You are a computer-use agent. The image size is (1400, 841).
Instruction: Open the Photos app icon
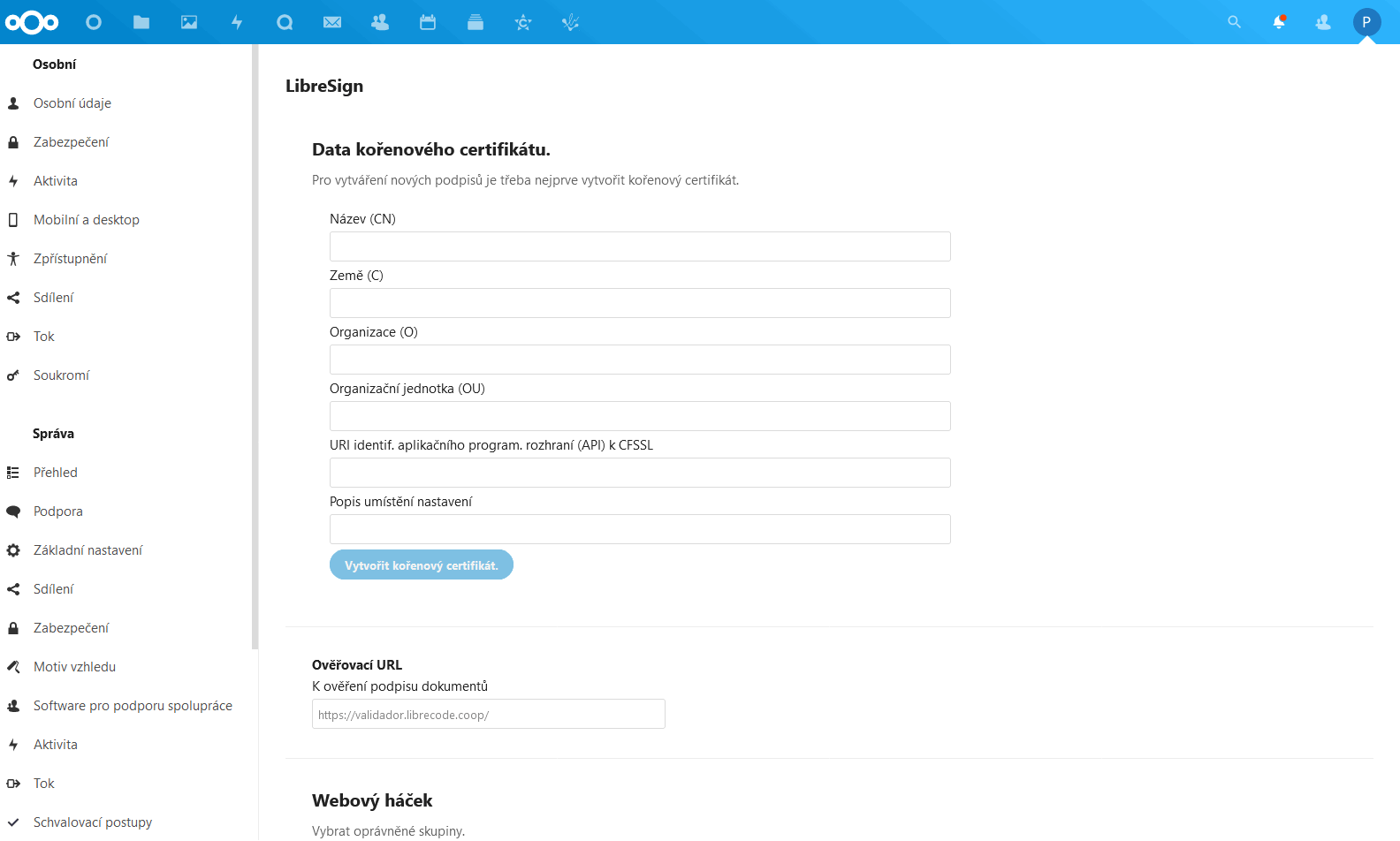(x=189, y=22)
